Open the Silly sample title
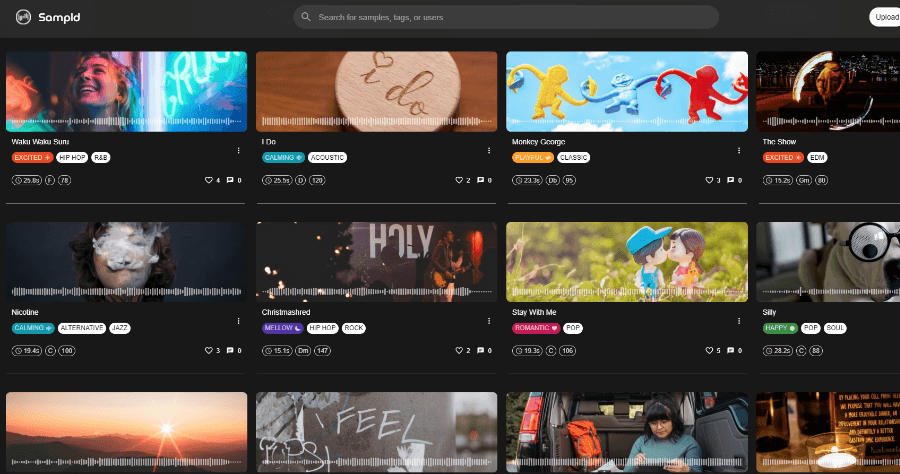Viewport: 900px width, 474px height. pyautogui.click(x=769, y=312)
